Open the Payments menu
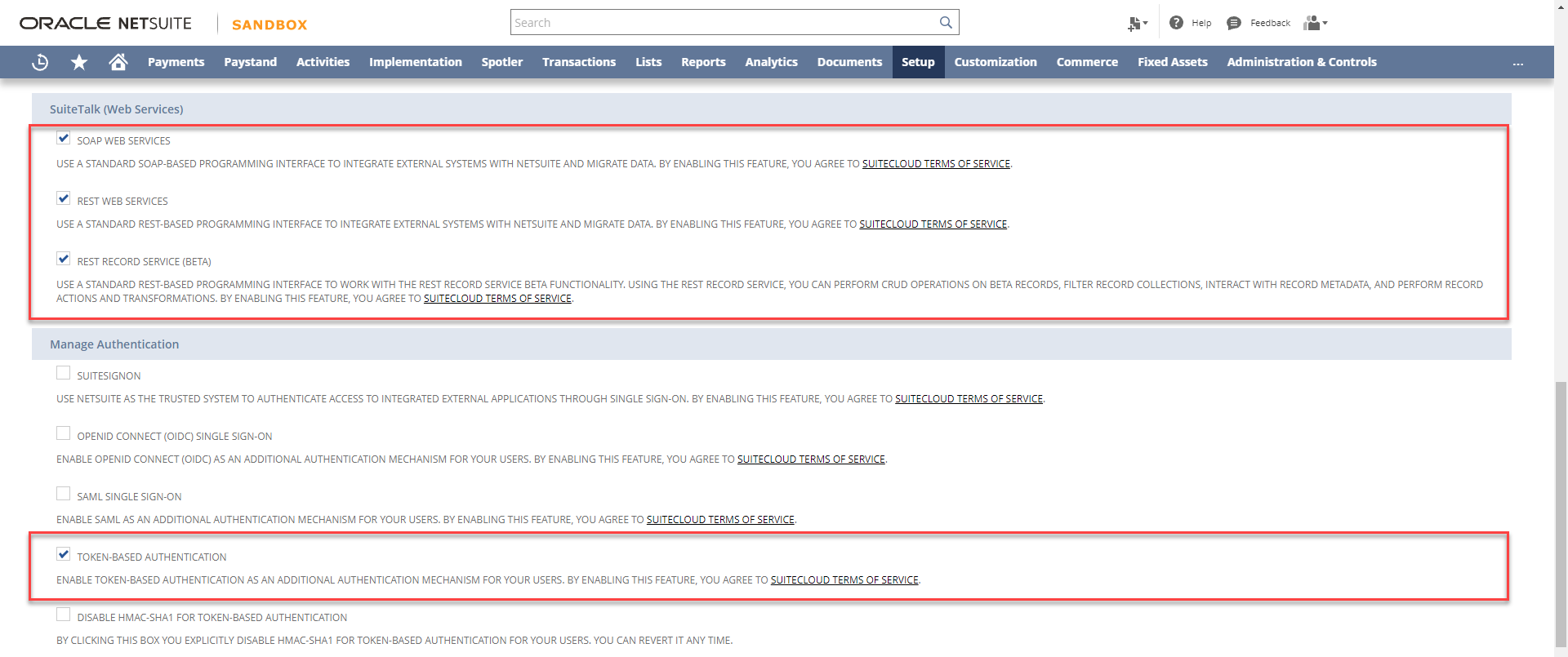 pyautogui.click(x=176, y=62)
